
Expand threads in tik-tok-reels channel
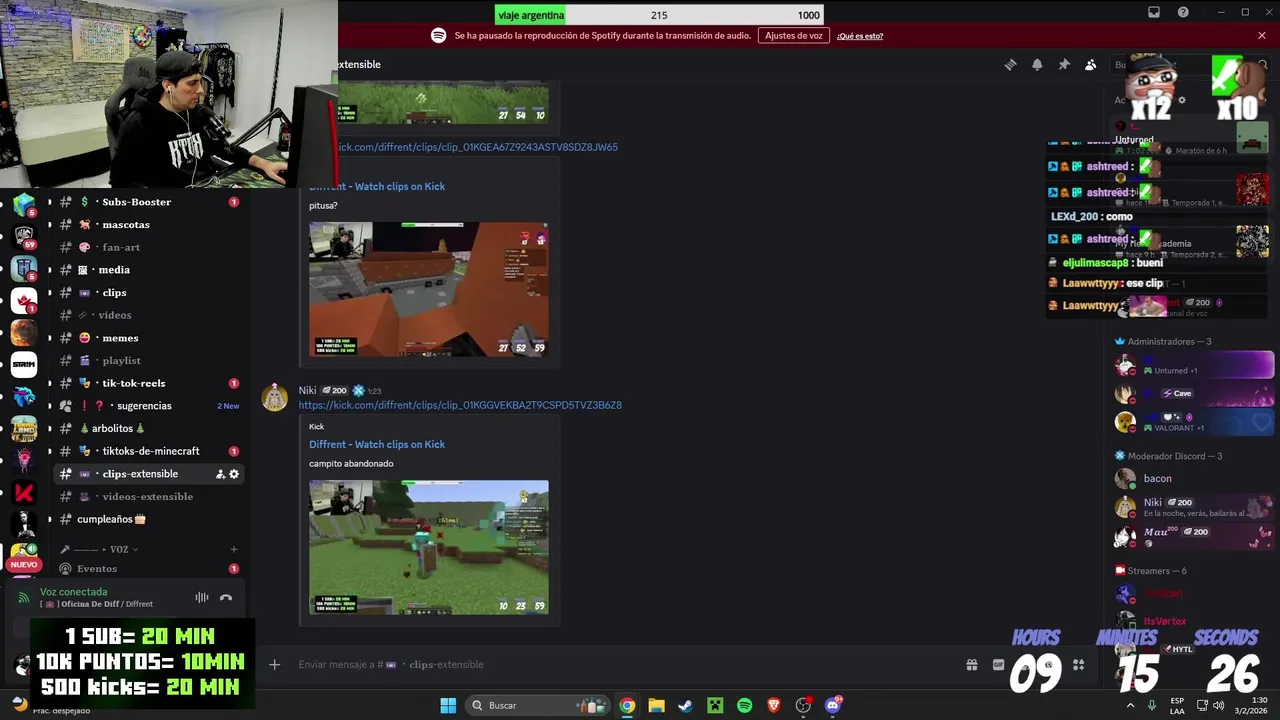click(49, 383)
